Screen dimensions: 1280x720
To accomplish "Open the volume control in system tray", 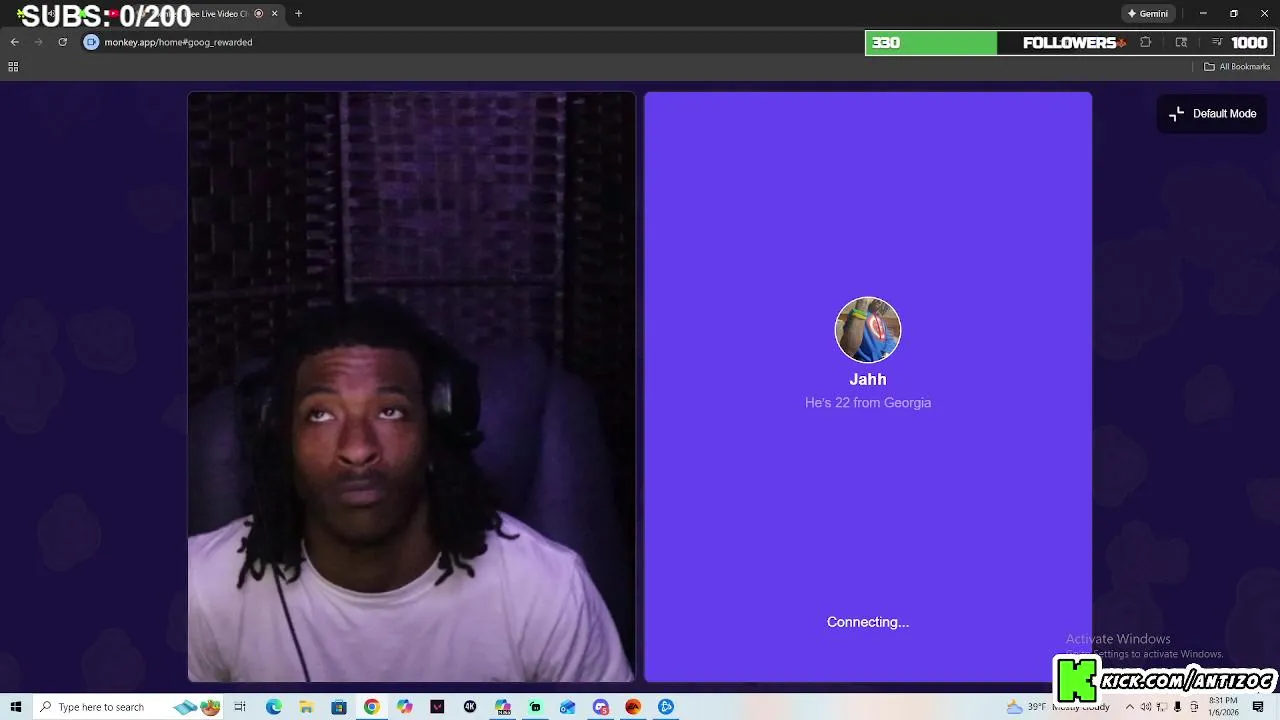I will 1147,707.
